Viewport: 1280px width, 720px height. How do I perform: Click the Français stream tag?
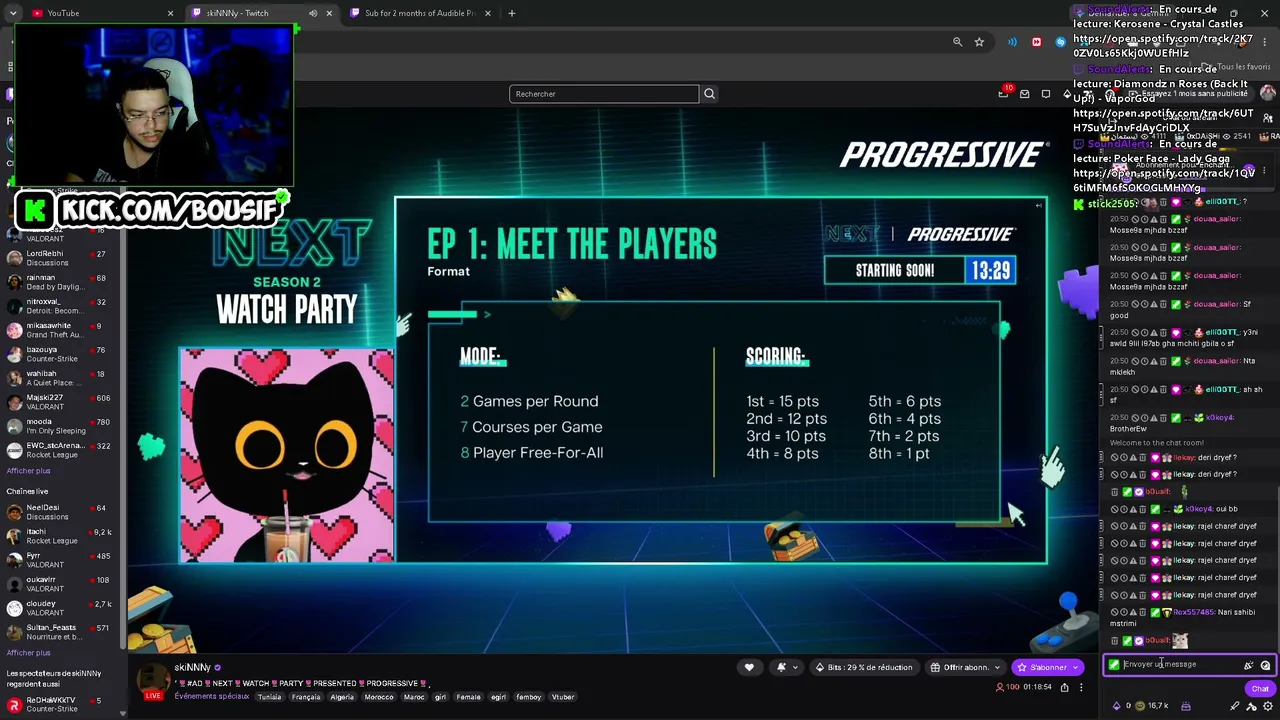306,697
